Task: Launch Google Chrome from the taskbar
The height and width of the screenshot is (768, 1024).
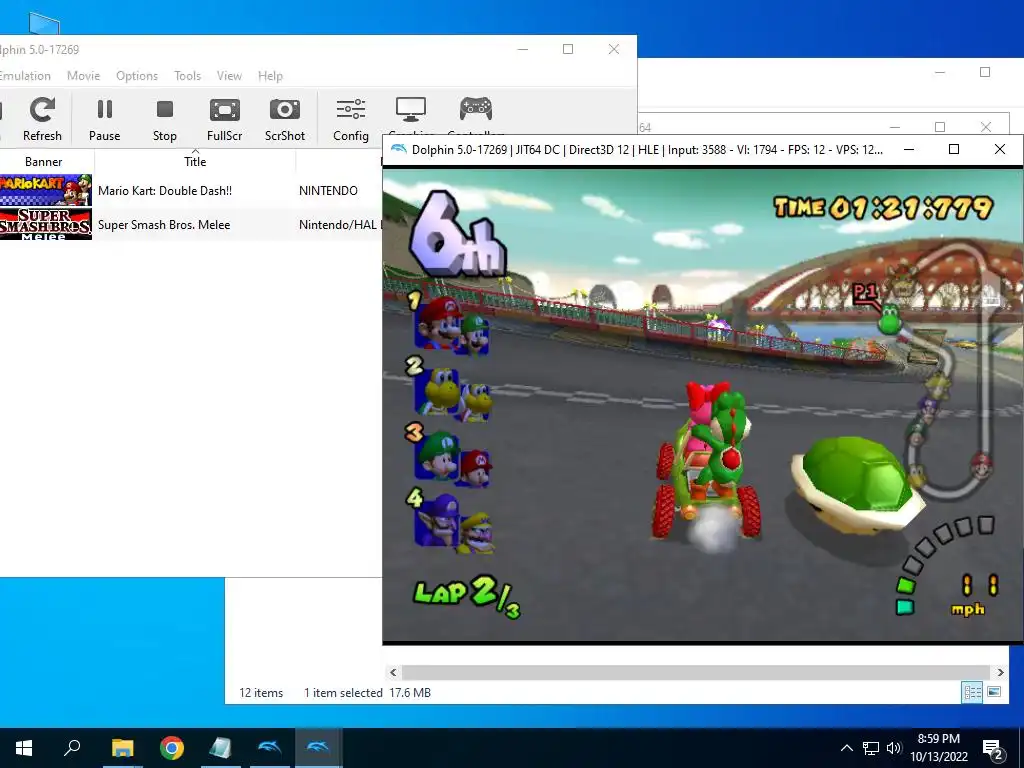Action: pyautogui.click(x=172, y=748)
